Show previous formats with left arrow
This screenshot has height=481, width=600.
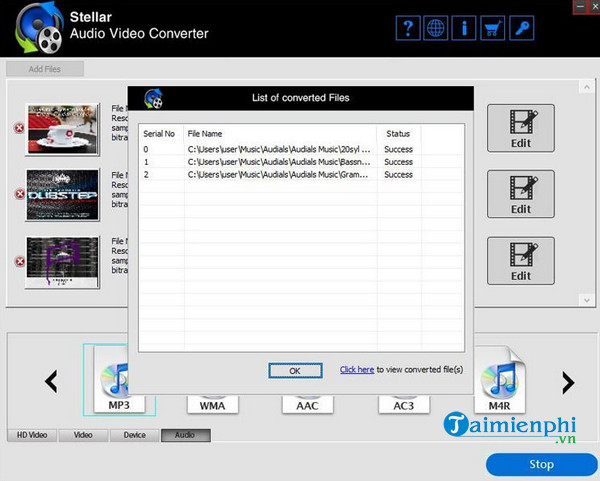51,381
